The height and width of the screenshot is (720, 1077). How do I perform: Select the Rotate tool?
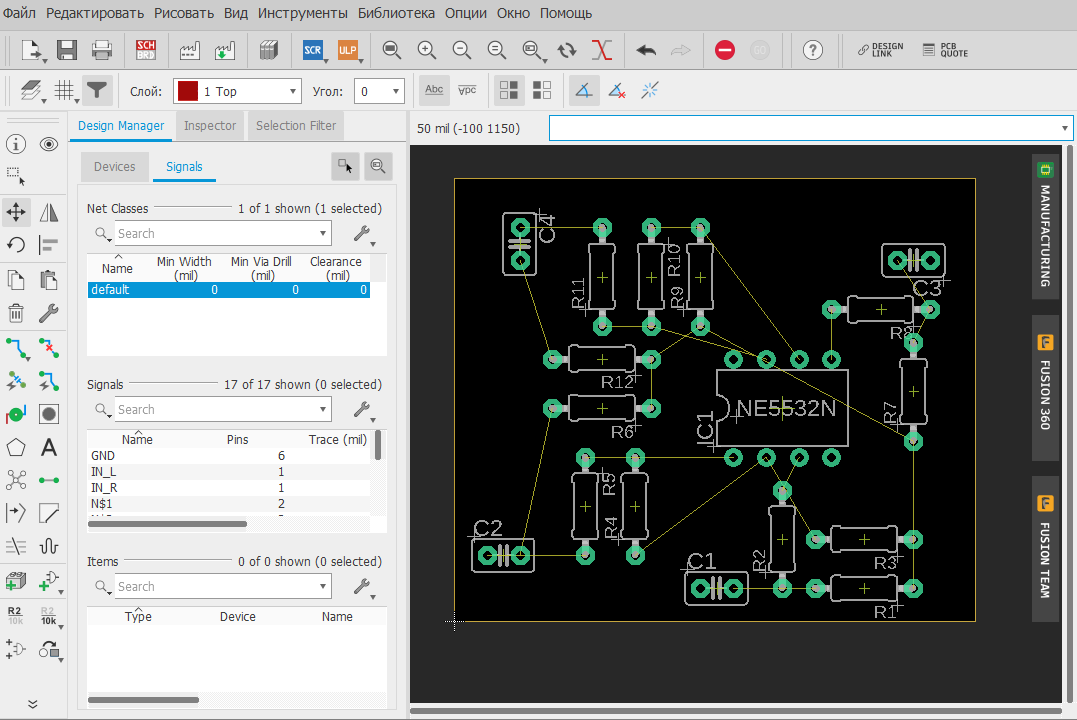click(x=16, y=245)
